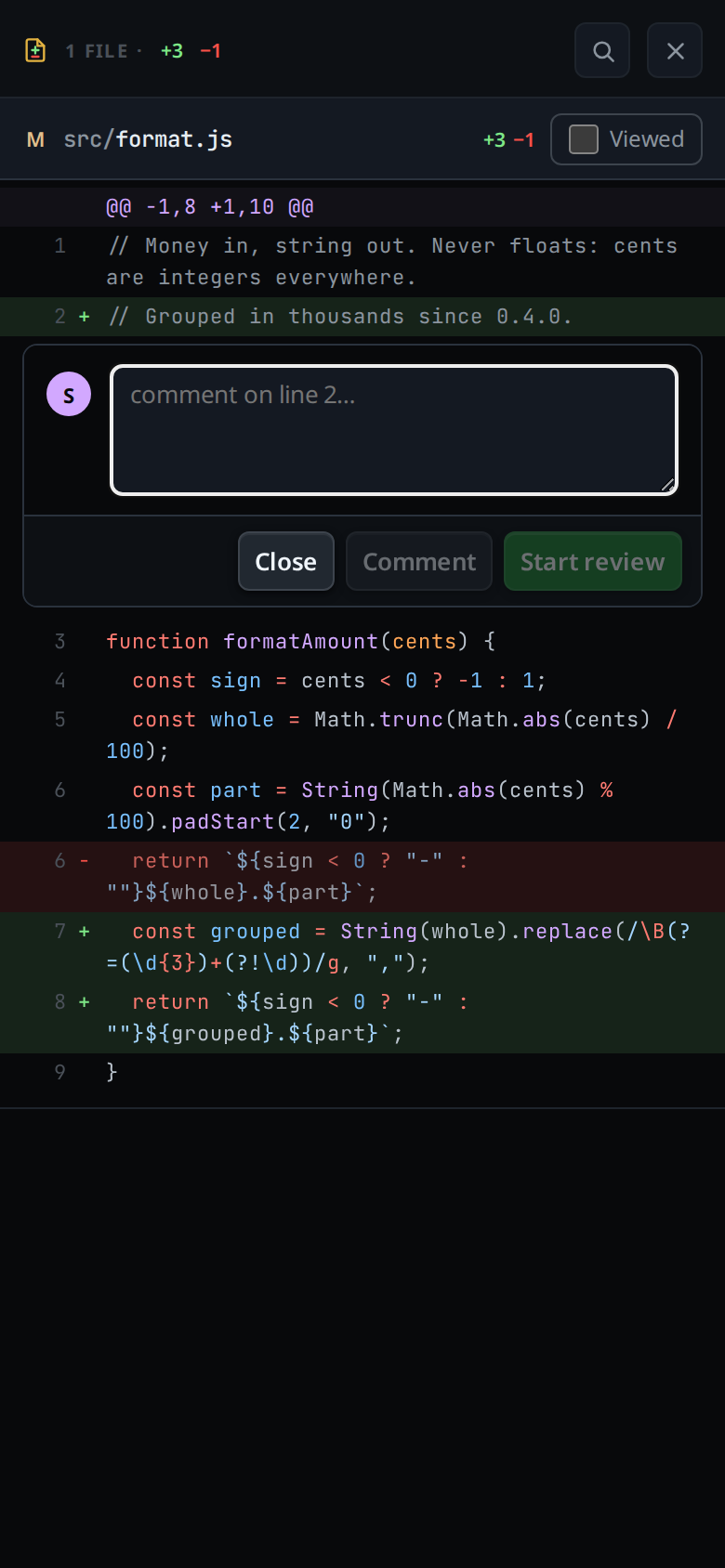Click the plus marker on line 8
Screen dimensions: 725x1568
pyautogui.click(x=85, y=1002)
